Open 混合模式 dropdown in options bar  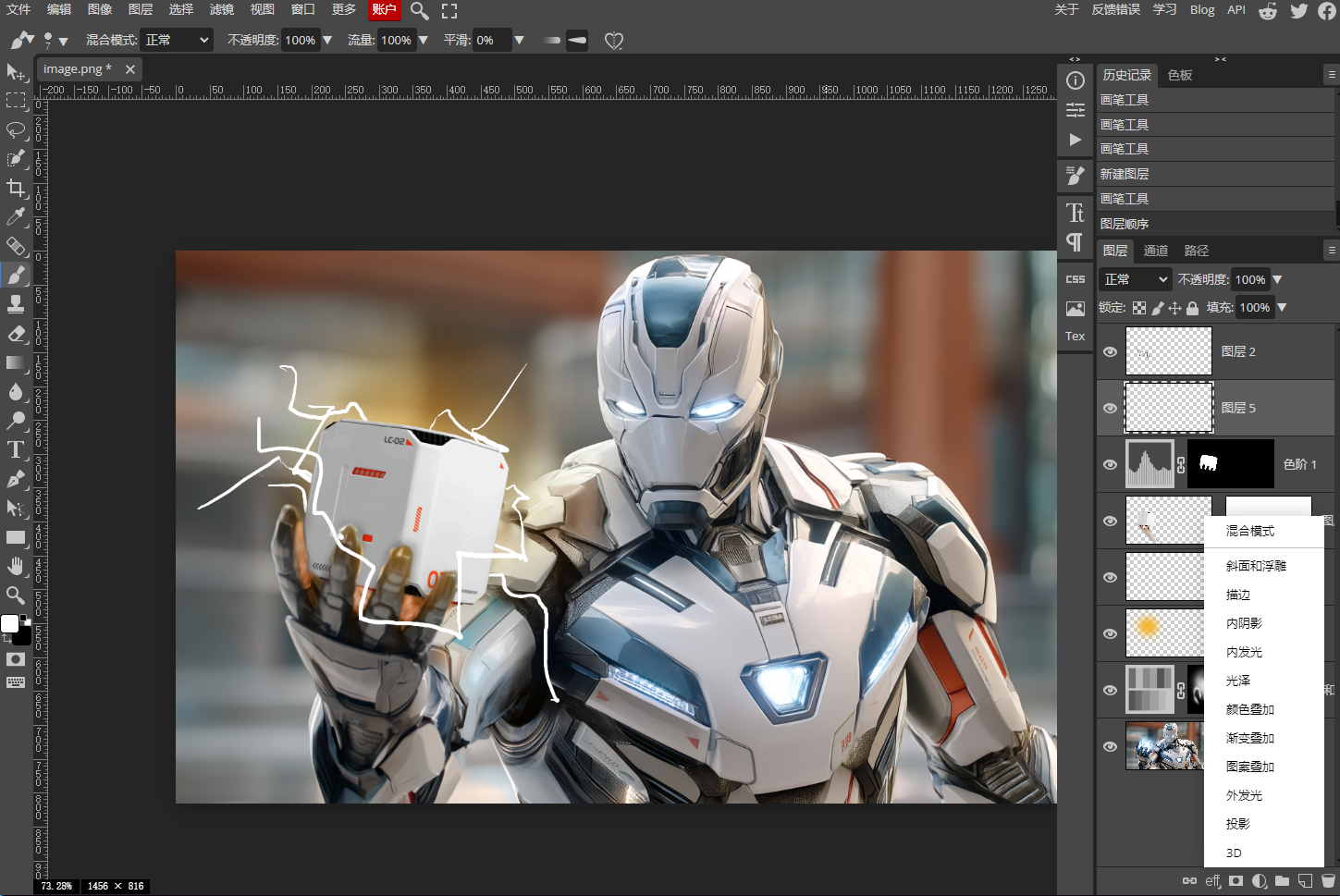(x=177, y=40)
